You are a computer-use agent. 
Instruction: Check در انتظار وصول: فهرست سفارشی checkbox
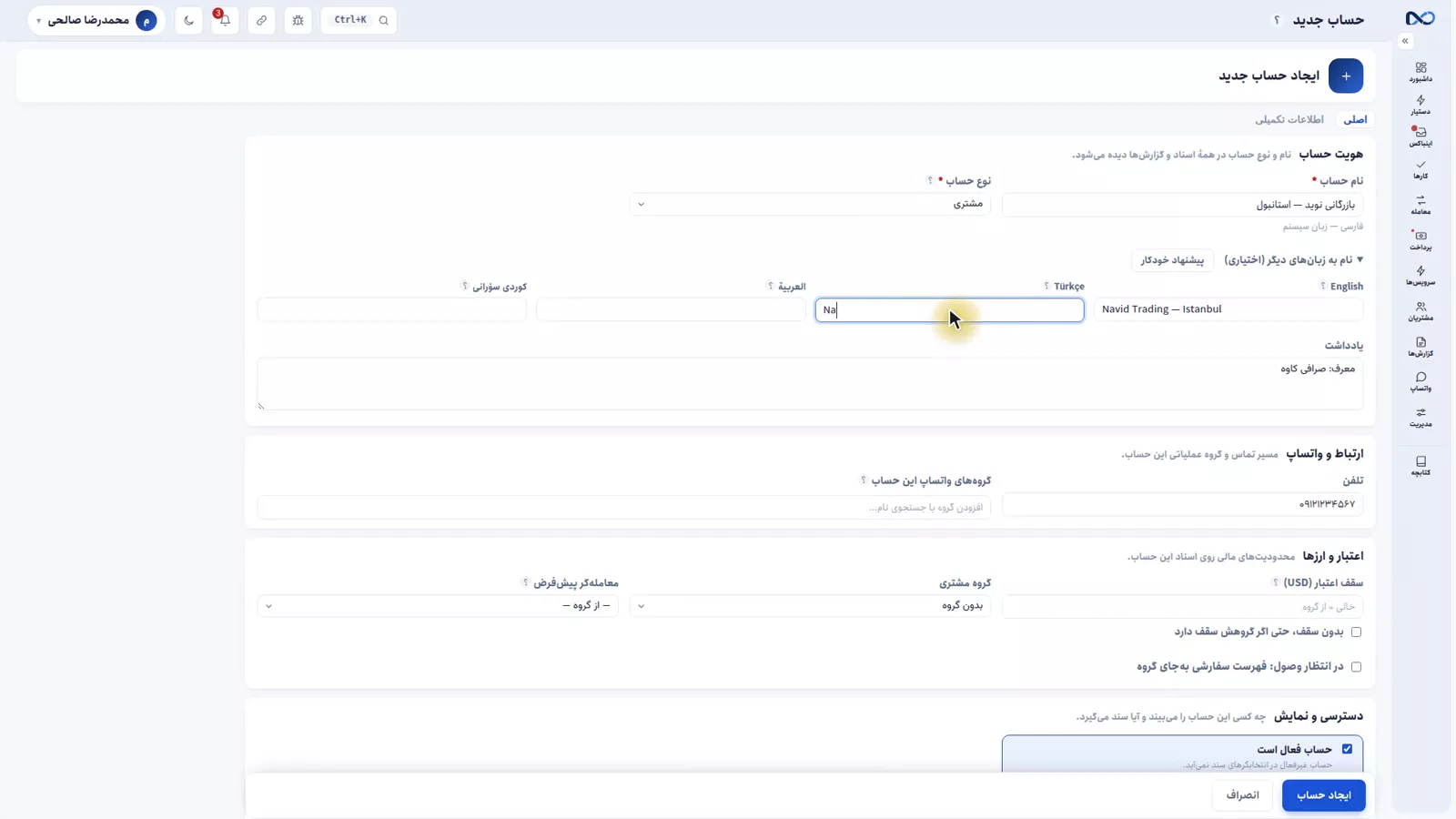1356,666
